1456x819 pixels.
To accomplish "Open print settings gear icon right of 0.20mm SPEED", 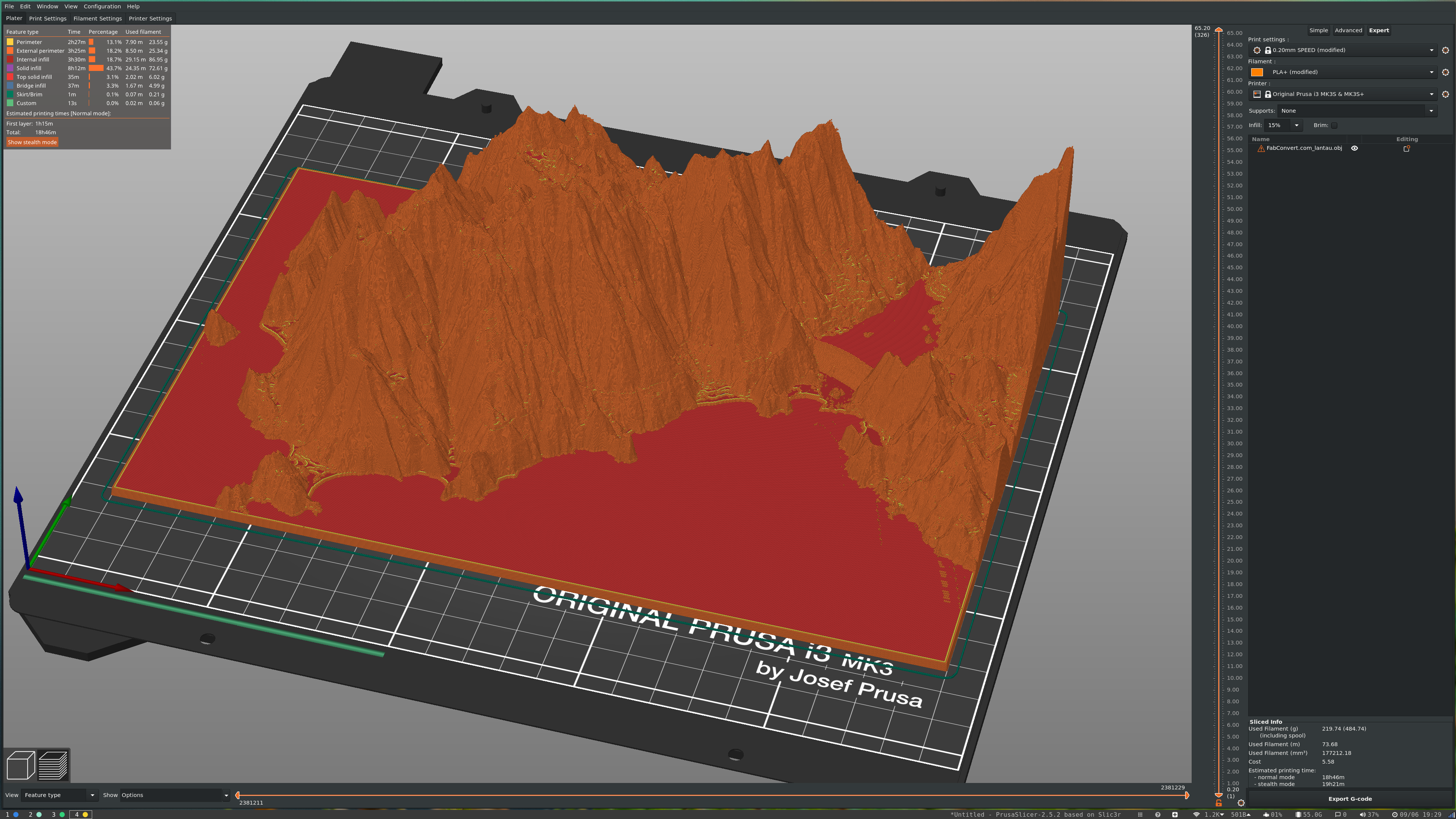I will click(1445, 50).
